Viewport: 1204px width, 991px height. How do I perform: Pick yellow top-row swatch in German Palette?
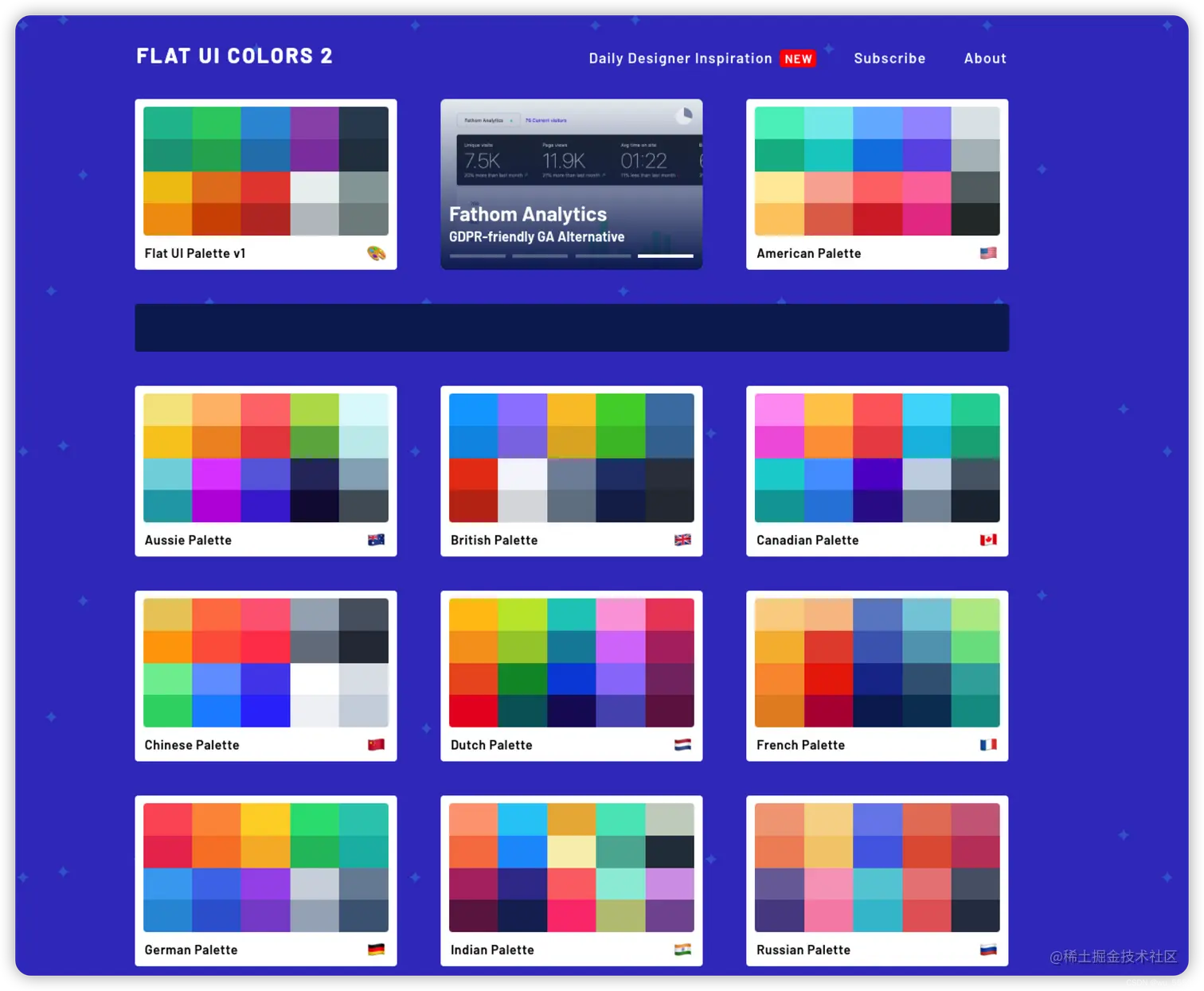(x=266, y=819)
